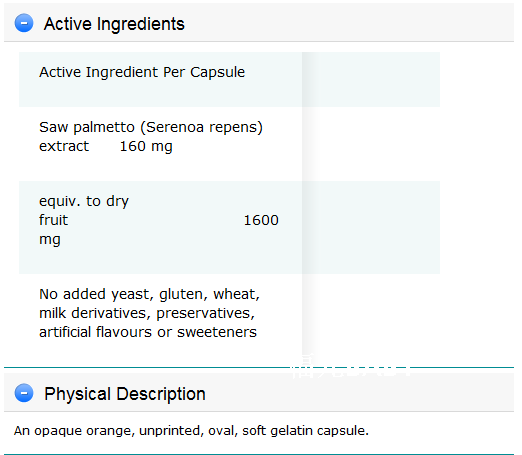Click the milk derivatives, preservatives line
Screen dimensions: 522x455
147,313
